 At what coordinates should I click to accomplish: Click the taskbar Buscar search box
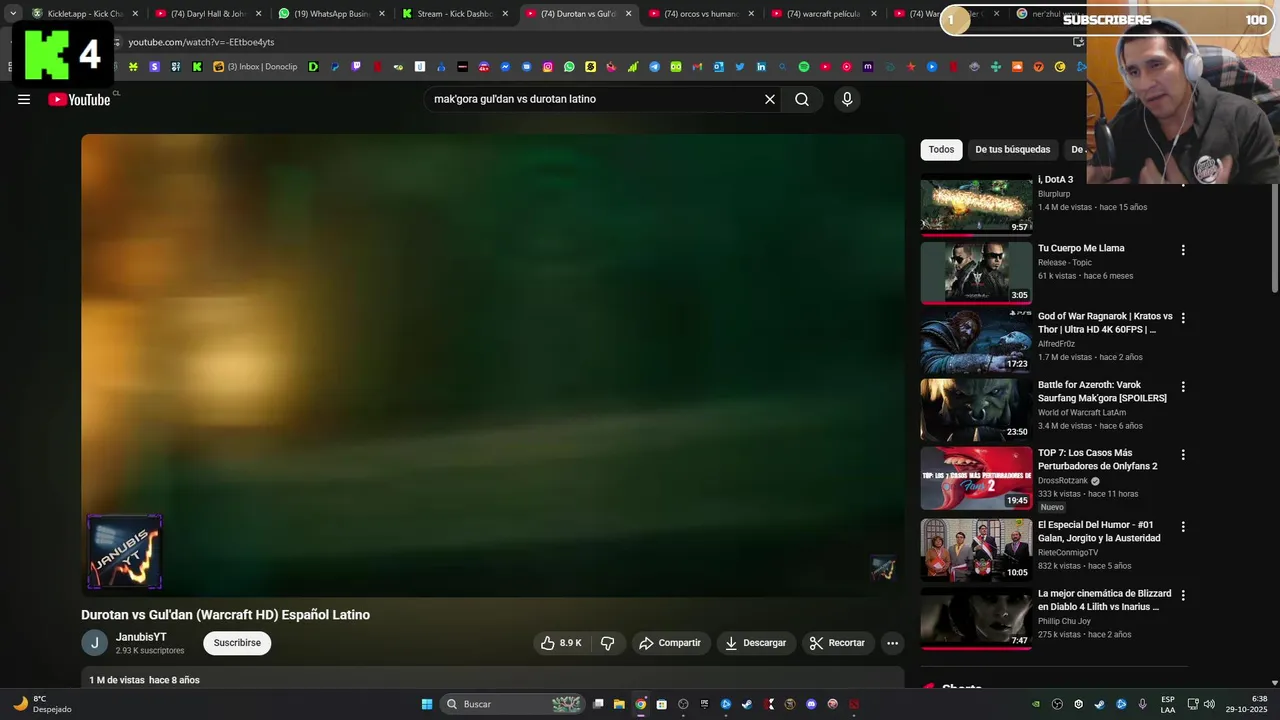514,704
